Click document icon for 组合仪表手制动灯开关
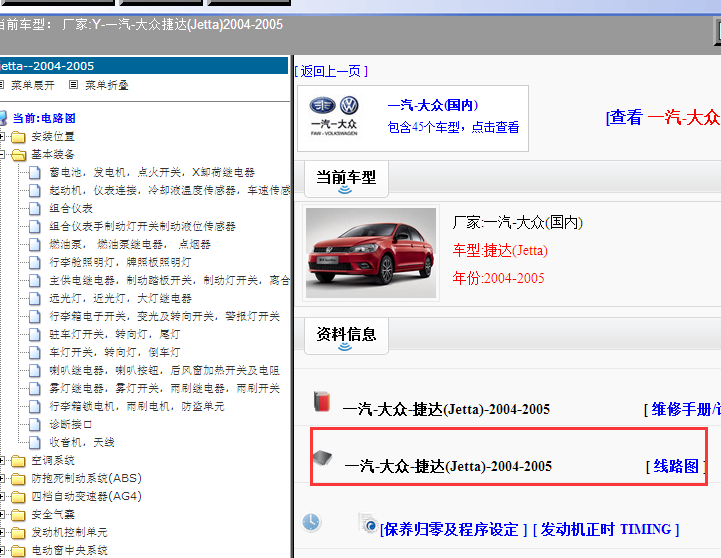This screenshot has width=721, height=558. [x=35, y=227]
